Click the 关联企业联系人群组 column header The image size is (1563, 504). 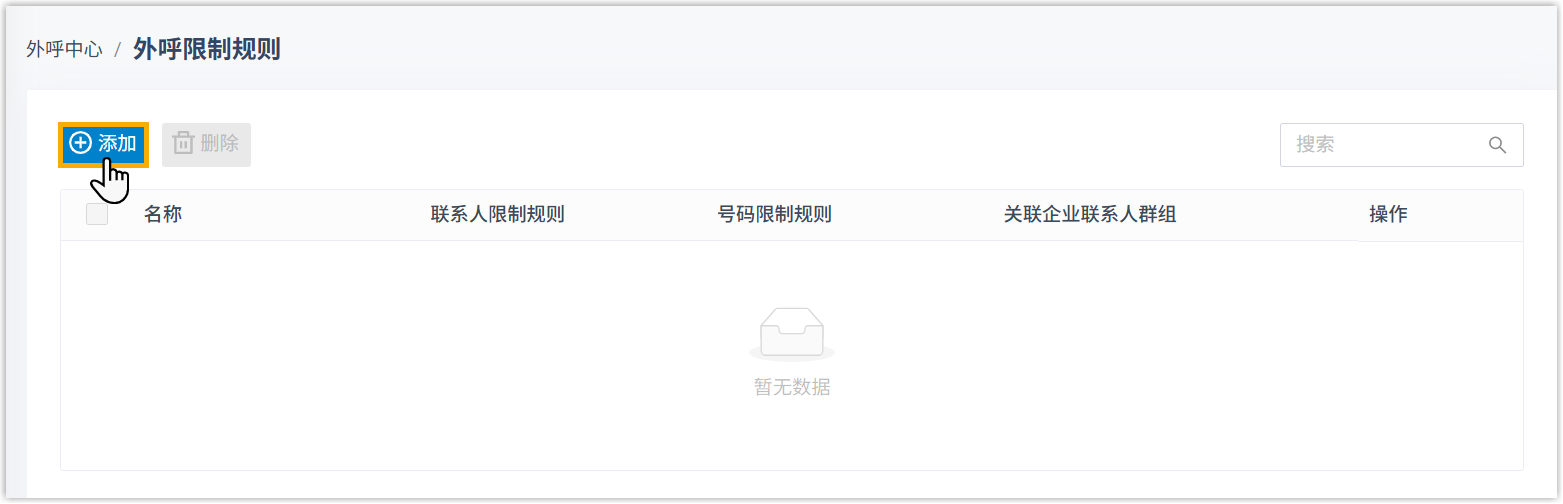(x=1089, y=214)
